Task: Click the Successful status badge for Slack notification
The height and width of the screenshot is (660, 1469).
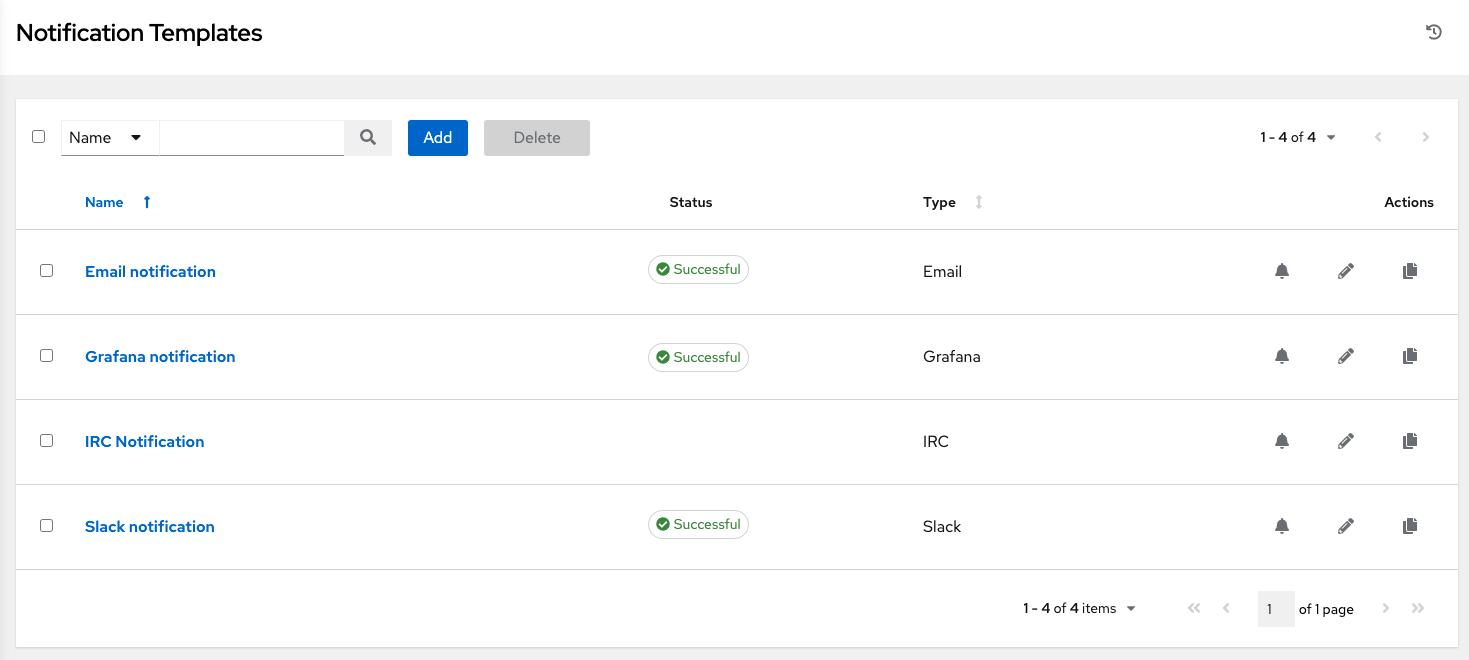Action: (x=698, y=524)
